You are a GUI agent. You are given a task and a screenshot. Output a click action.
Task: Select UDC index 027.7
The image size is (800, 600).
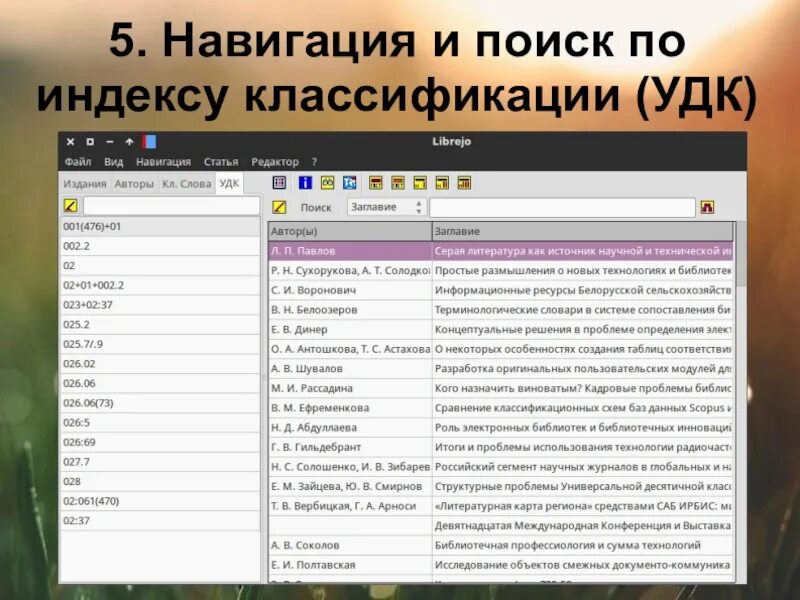tap(160, 462)
